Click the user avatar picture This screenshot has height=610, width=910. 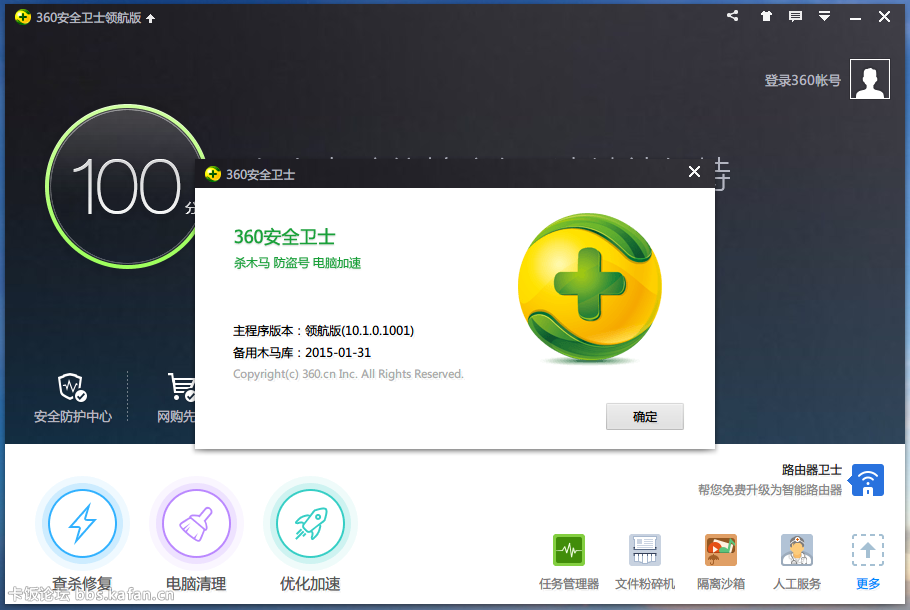point(869,79)
